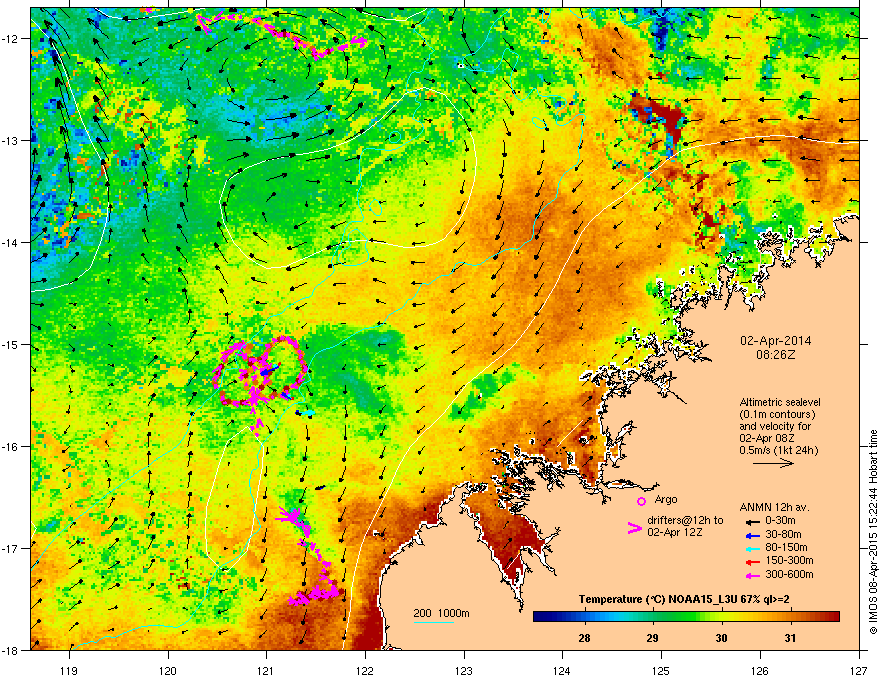Click the longitude label '125'

point(661,670)
